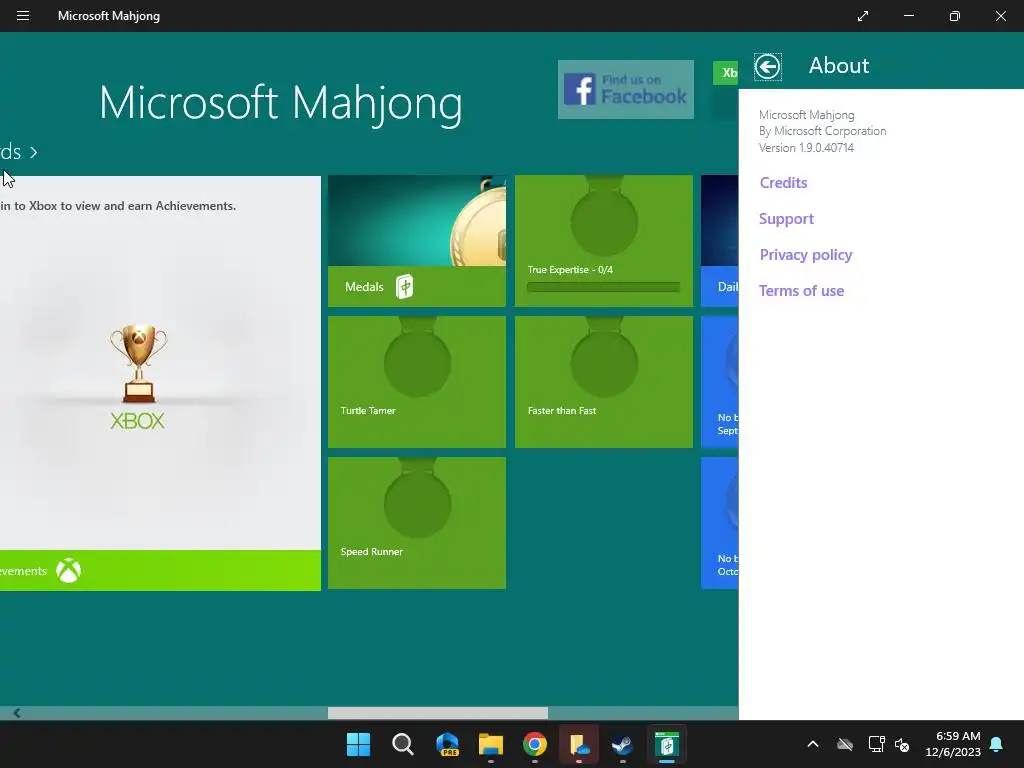The image size is (1024, 768).
Task: Click the horizontal scrollbar thumb
Action: pyautogui.click(x=438, y=713)
